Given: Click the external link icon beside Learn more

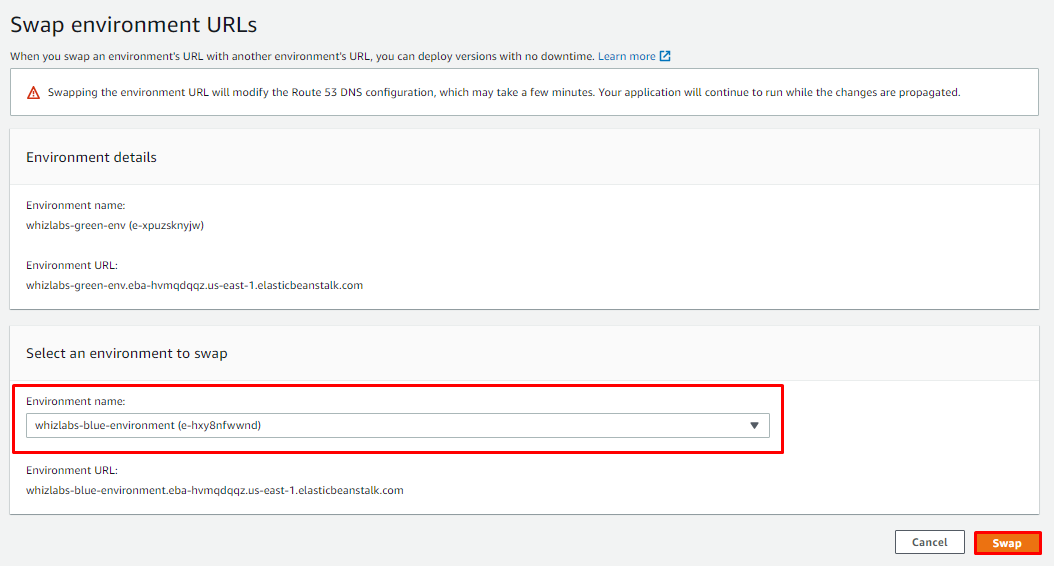Looking at the screenshot, I should point(665,56).
